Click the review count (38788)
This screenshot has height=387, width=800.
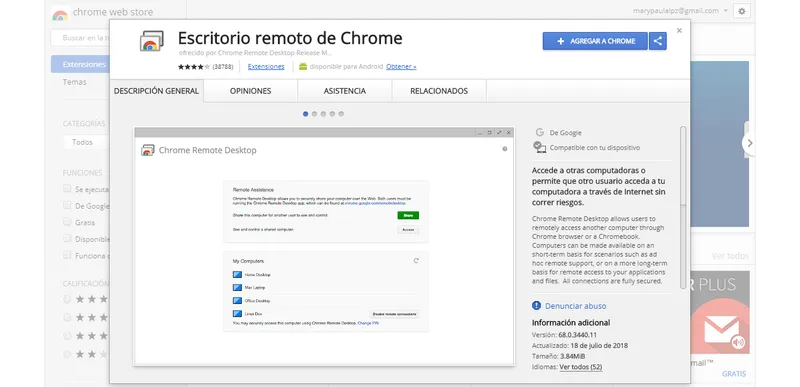point(223,67)
